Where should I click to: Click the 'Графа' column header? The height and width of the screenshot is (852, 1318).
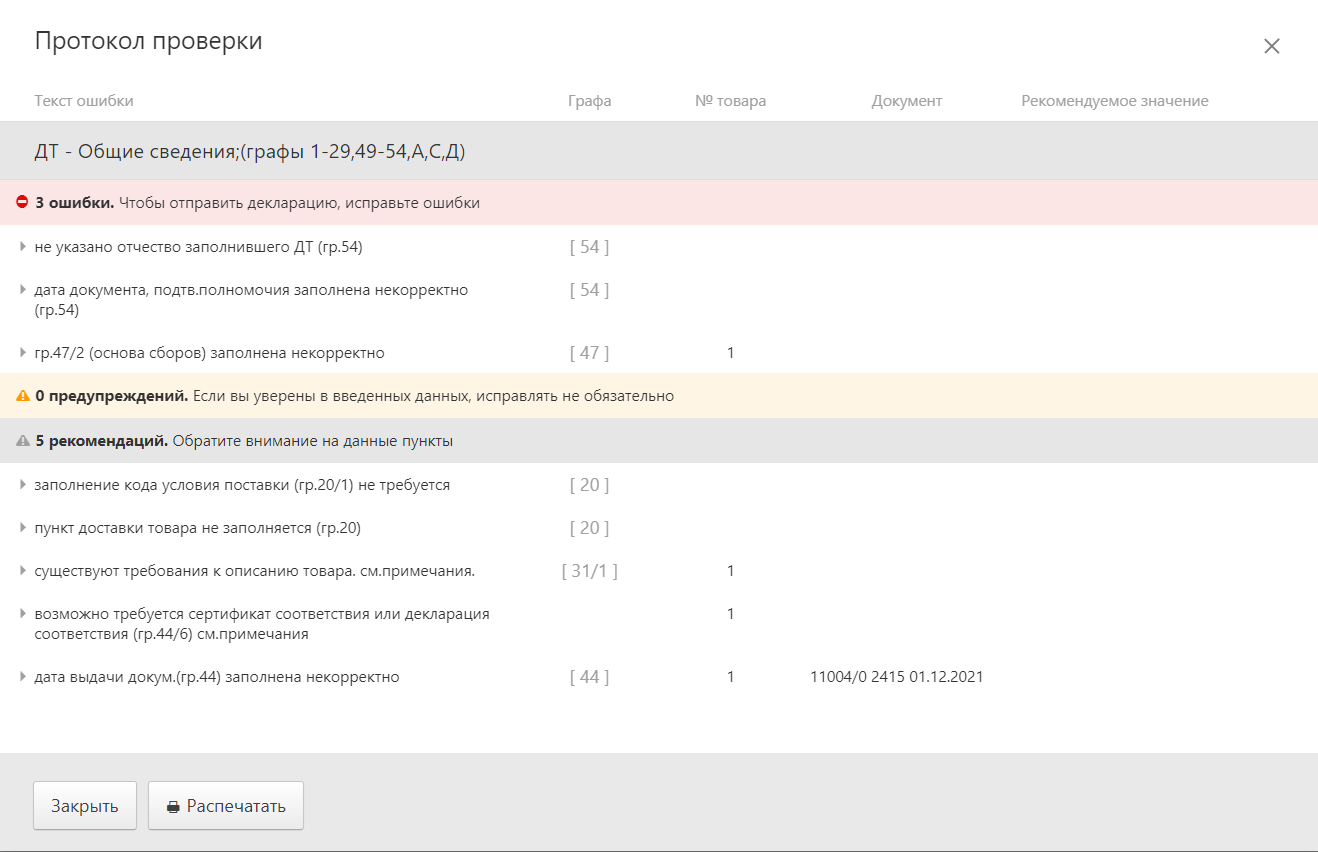tap(590, 101)
